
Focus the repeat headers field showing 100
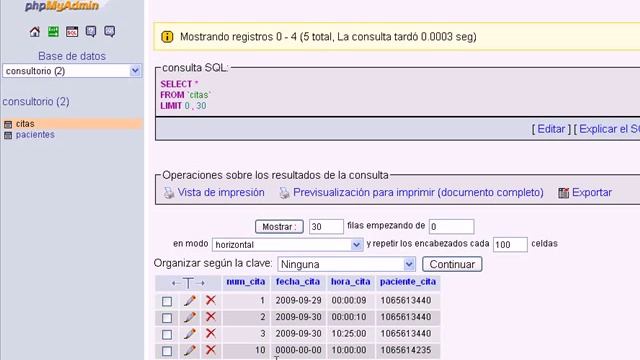(x=510, y=245)
